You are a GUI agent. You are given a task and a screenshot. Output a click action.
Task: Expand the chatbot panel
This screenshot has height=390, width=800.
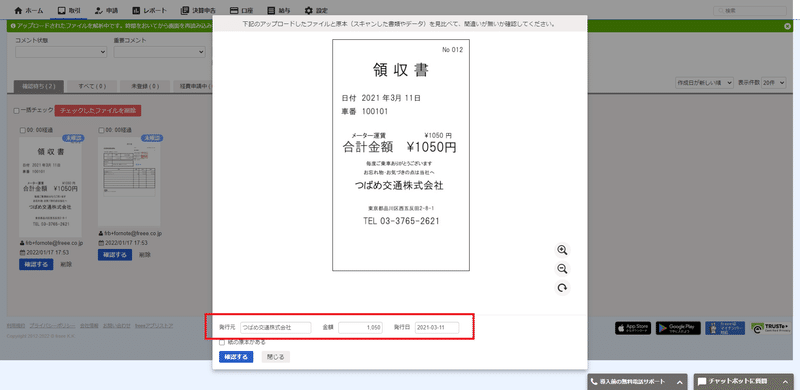744,382
